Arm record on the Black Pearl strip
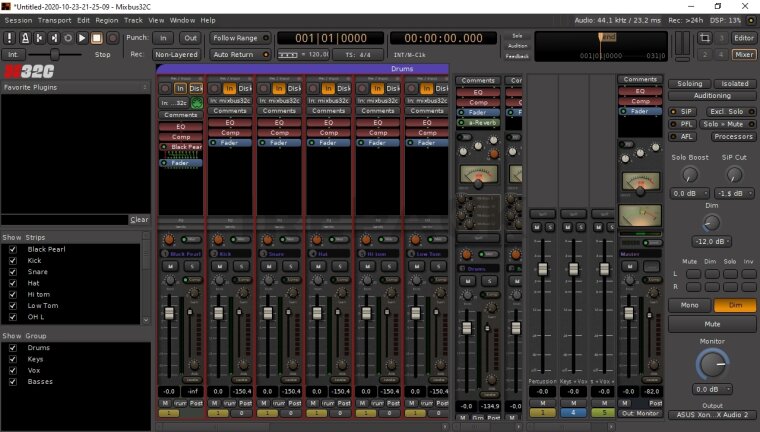 [166, 88]
